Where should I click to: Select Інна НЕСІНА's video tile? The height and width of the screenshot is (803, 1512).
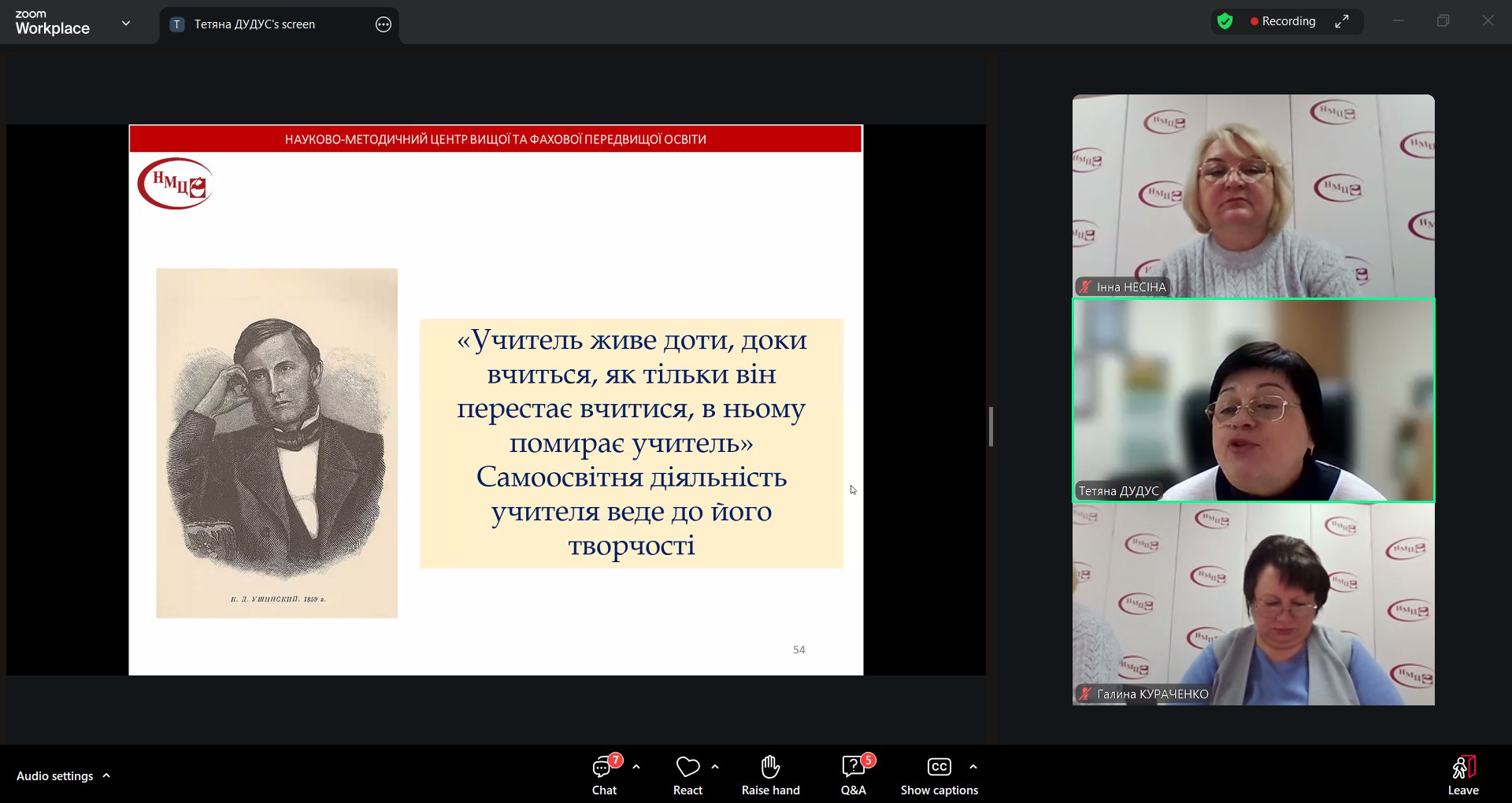click(x=1253, y=195)
